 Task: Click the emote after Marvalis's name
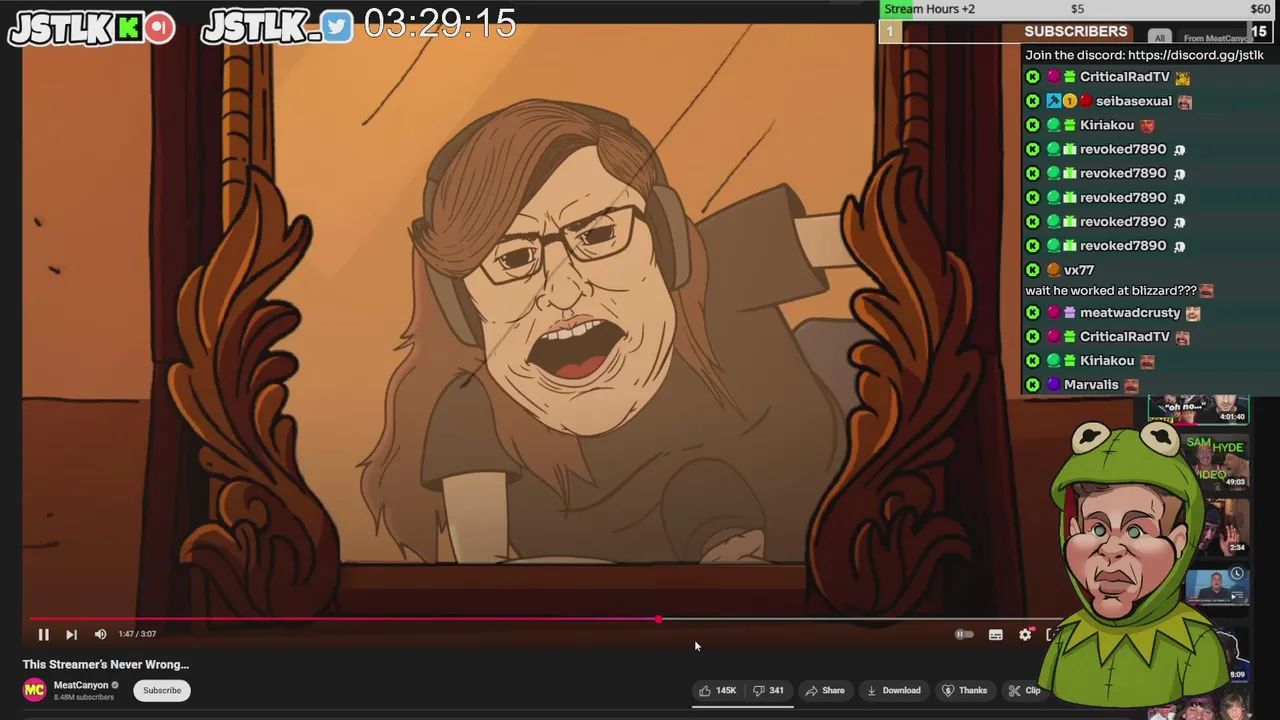click(1131, 385)
